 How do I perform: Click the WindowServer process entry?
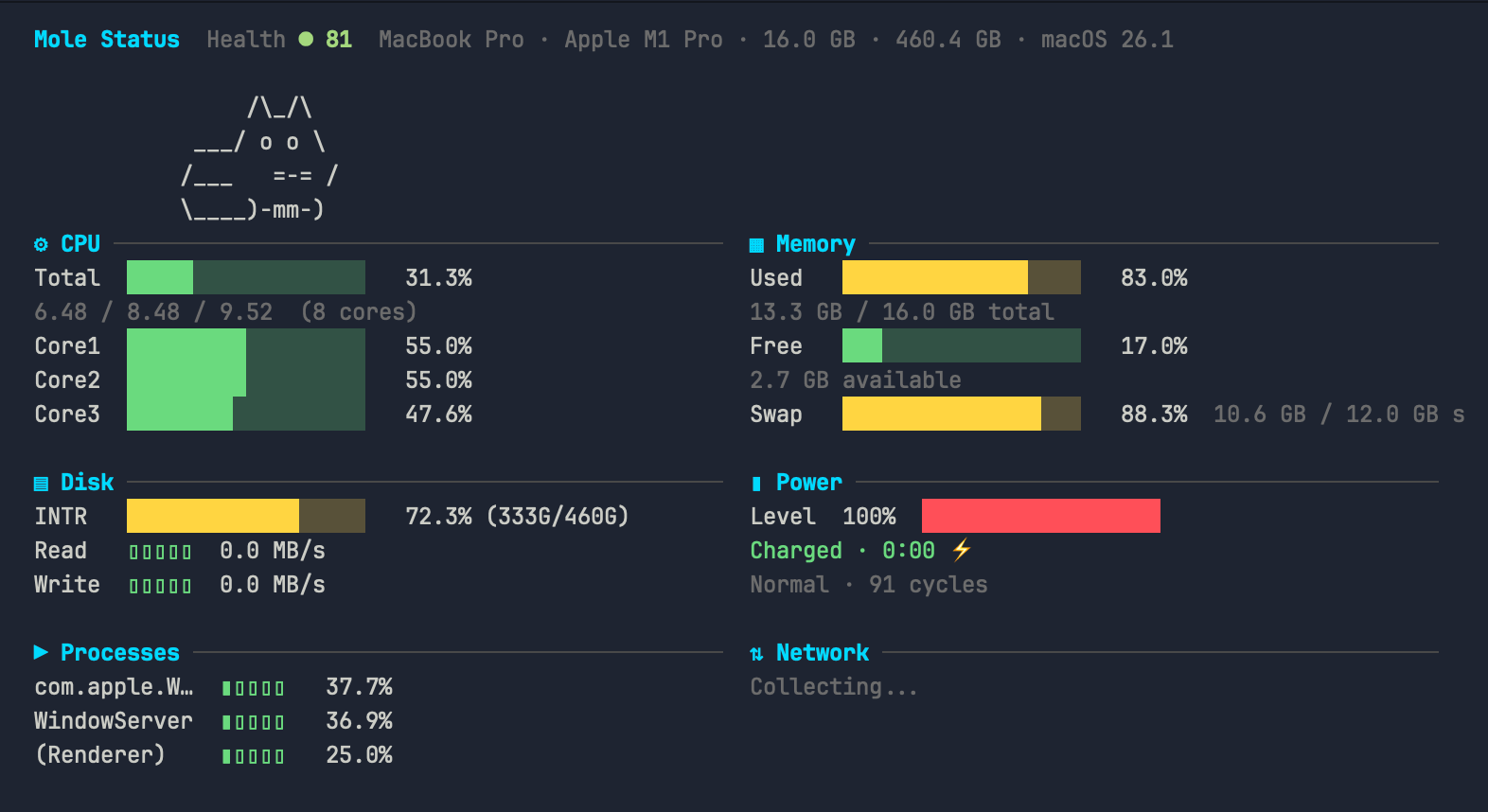pyautogui.click(x=114, y=721)
